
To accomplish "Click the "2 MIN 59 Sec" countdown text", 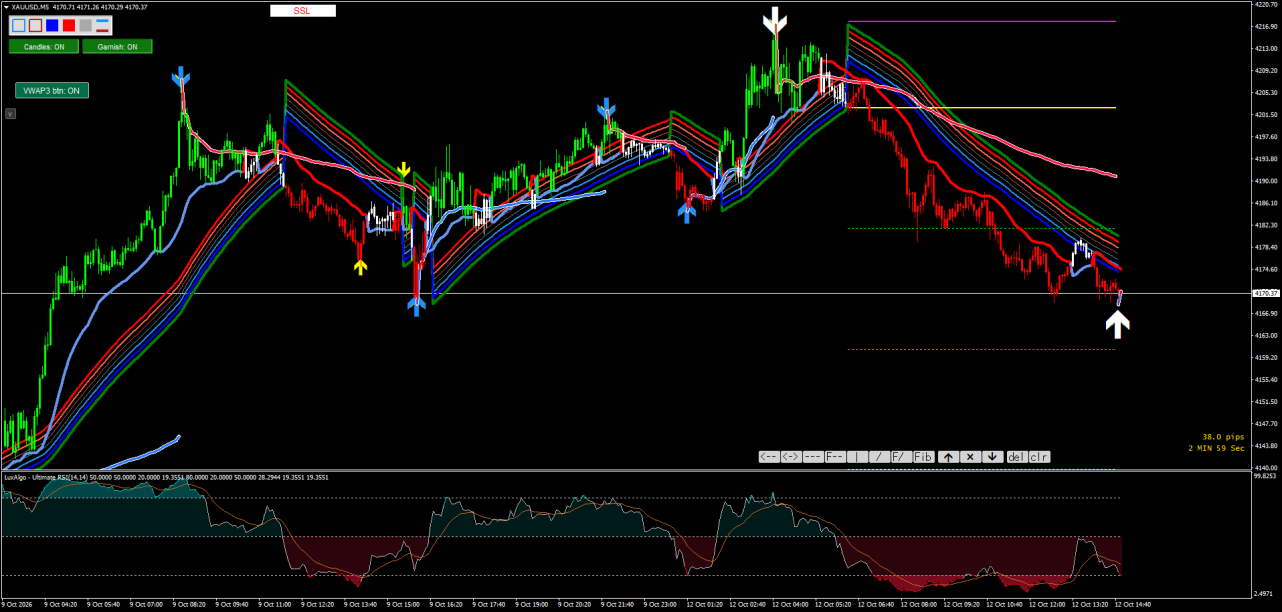I will tap(1216, 448).
